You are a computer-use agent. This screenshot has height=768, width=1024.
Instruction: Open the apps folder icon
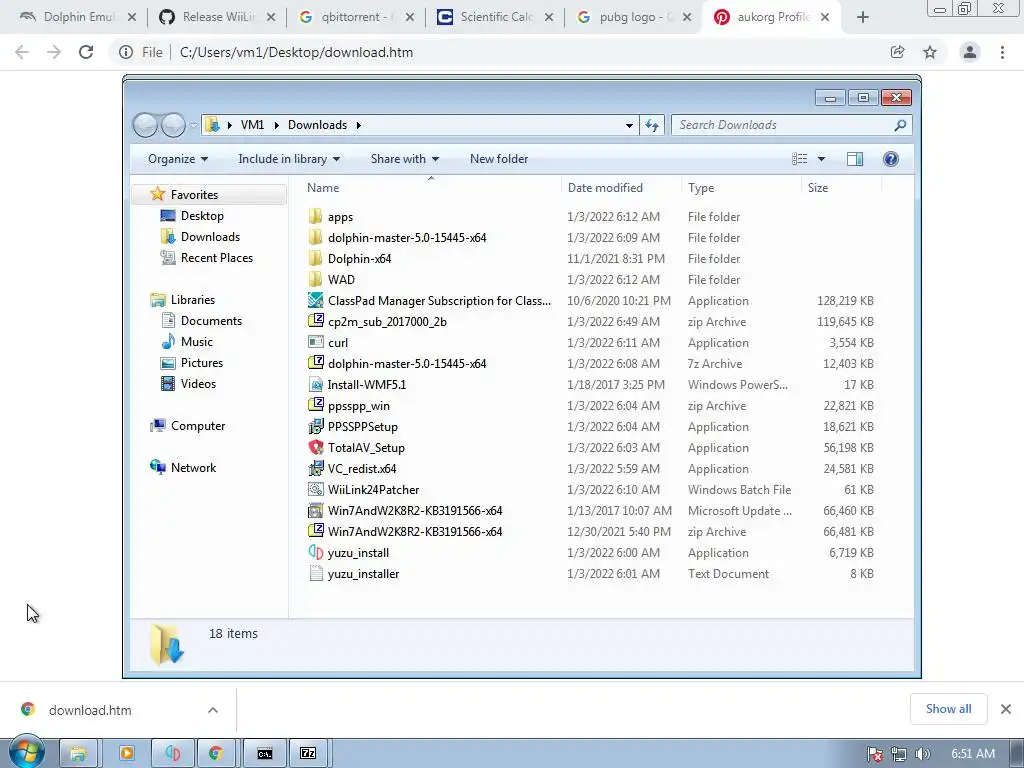(315, 216)
